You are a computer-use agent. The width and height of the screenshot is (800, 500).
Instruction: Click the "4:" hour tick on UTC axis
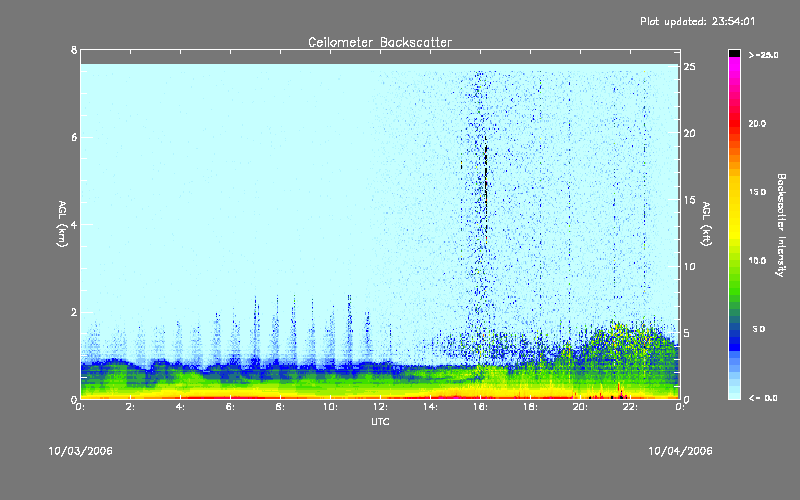pos(181,407)
